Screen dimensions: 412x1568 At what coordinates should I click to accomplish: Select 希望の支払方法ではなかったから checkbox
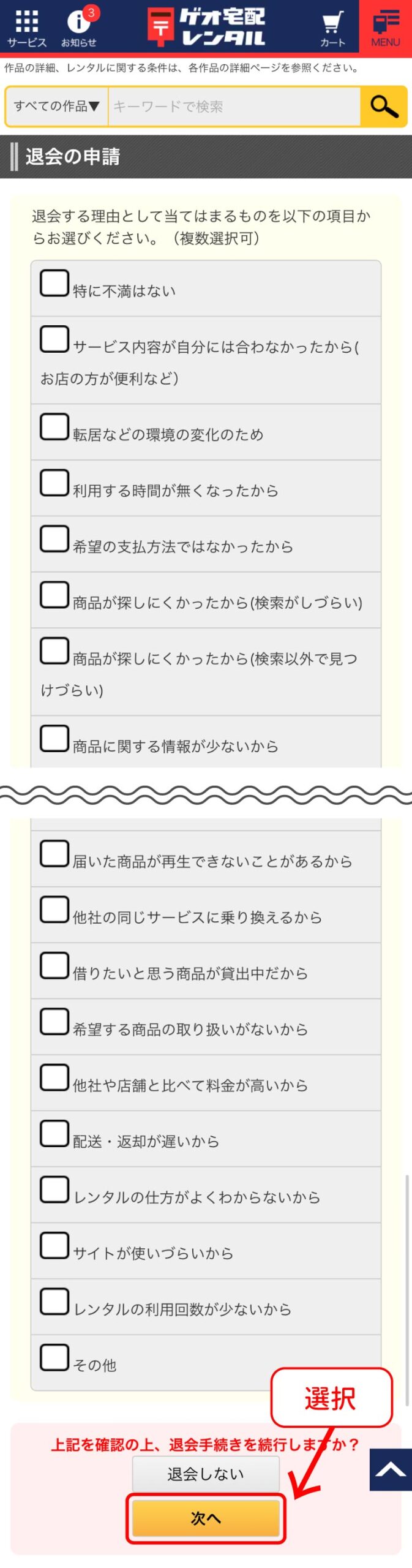click(54, 539)
